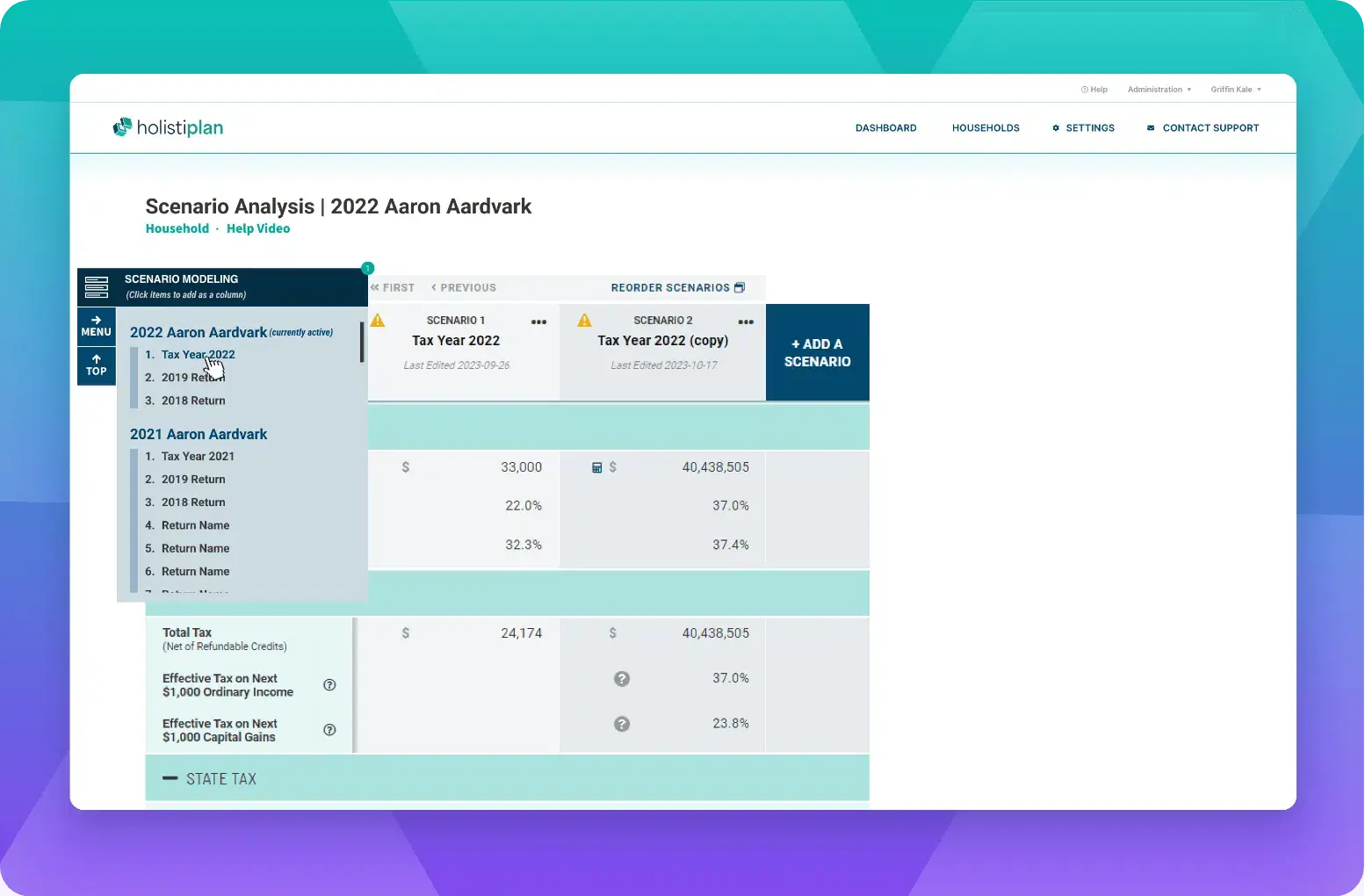
Task: Click the Scenario 1 warning triangle icon
Action: pos(378,321)
